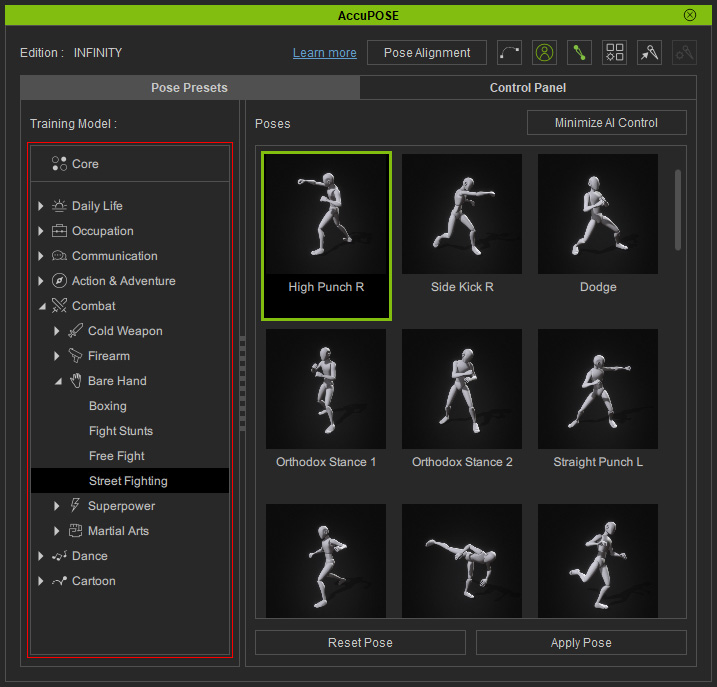Select the Martial Arts category icon
717x687 pixels.
tap(75, 531)
